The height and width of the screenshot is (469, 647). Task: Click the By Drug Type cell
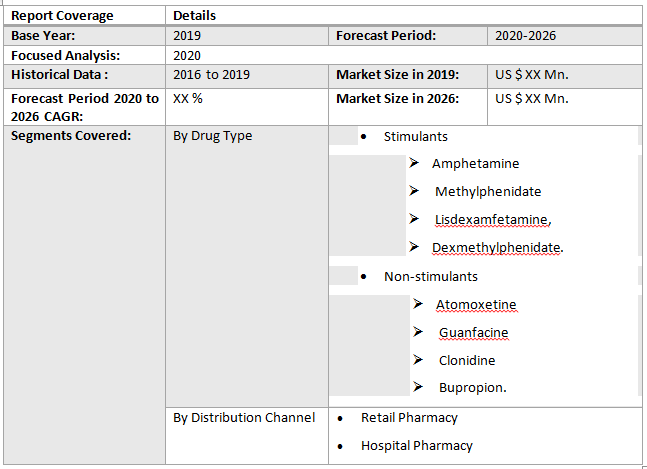coord(213,136)
